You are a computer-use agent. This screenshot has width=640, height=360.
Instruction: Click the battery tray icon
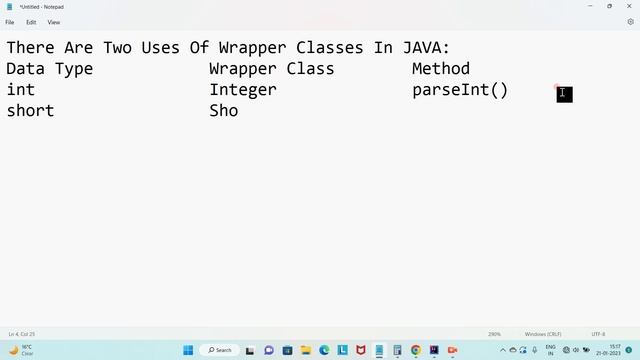click(x=587, y=350)
